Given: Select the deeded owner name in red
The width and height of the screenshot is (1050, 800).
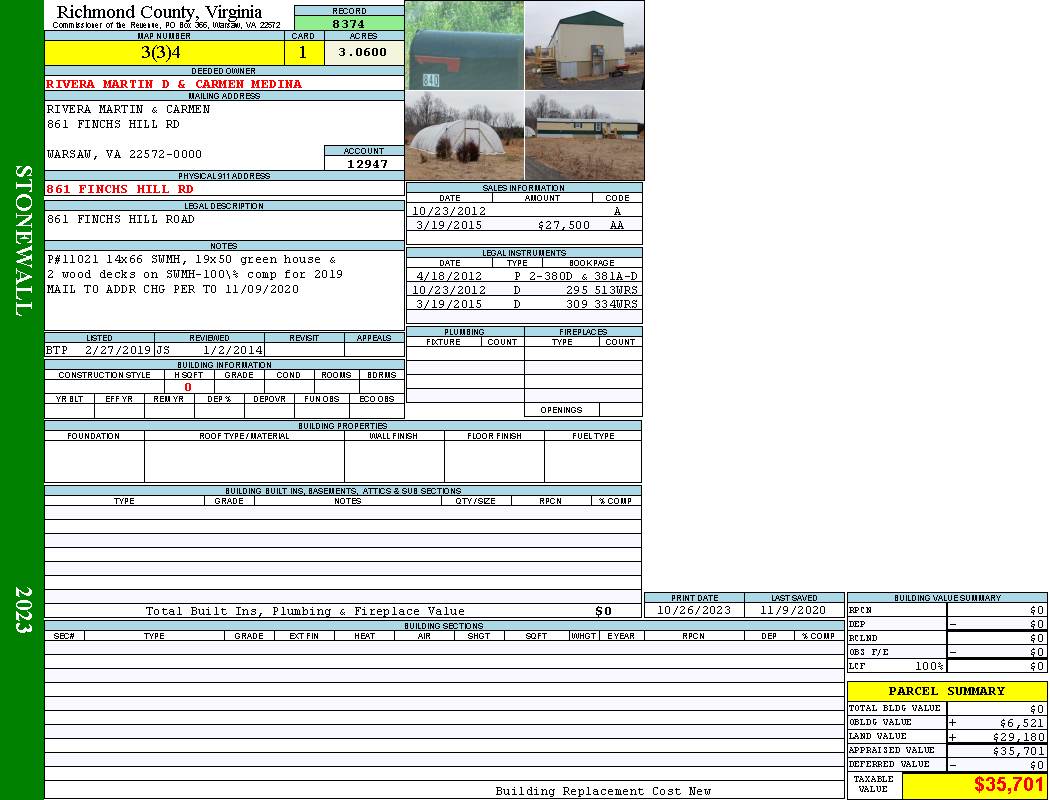Looking at the screenshot, I should (174, 84).
